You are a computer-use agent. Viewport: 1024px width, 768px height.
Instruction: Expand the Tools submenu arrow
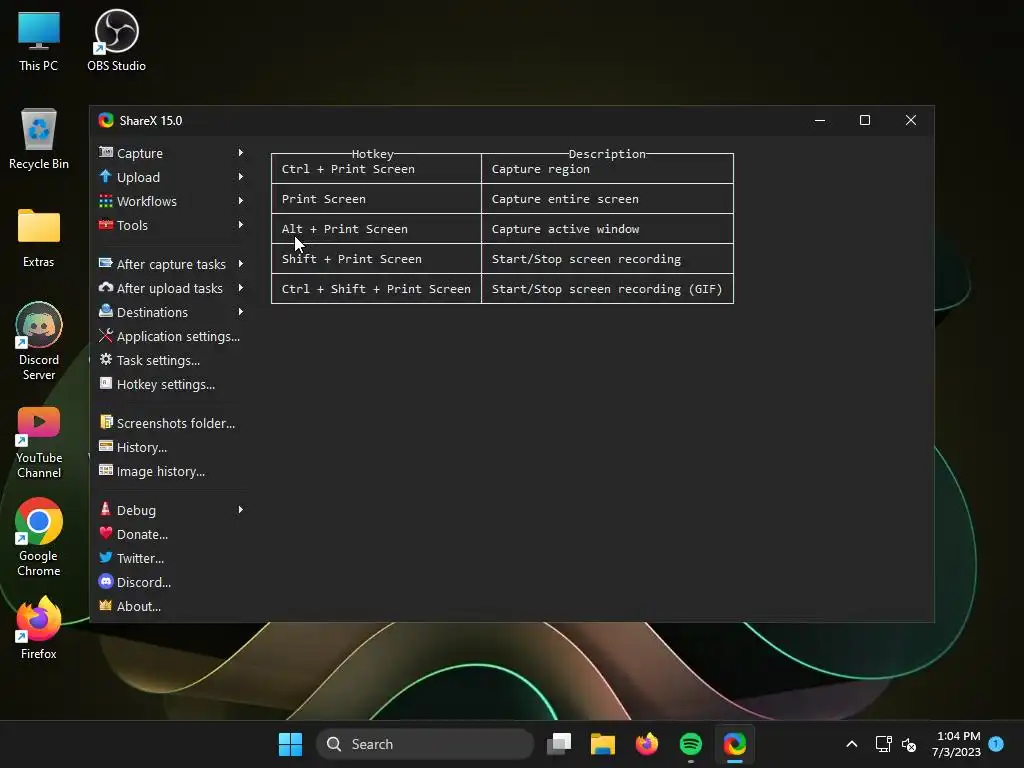pyautogui.click(x=240, y=225)
